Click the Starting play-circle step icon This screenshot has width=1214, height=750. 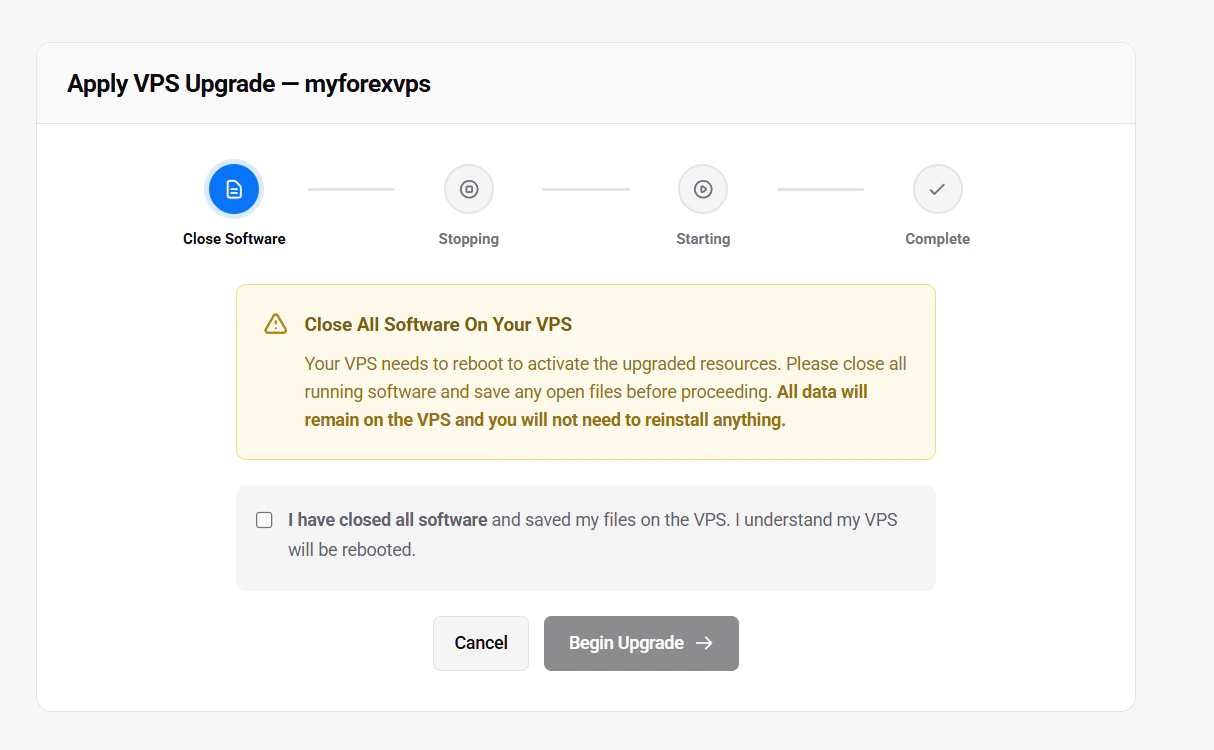coord(703,188)
